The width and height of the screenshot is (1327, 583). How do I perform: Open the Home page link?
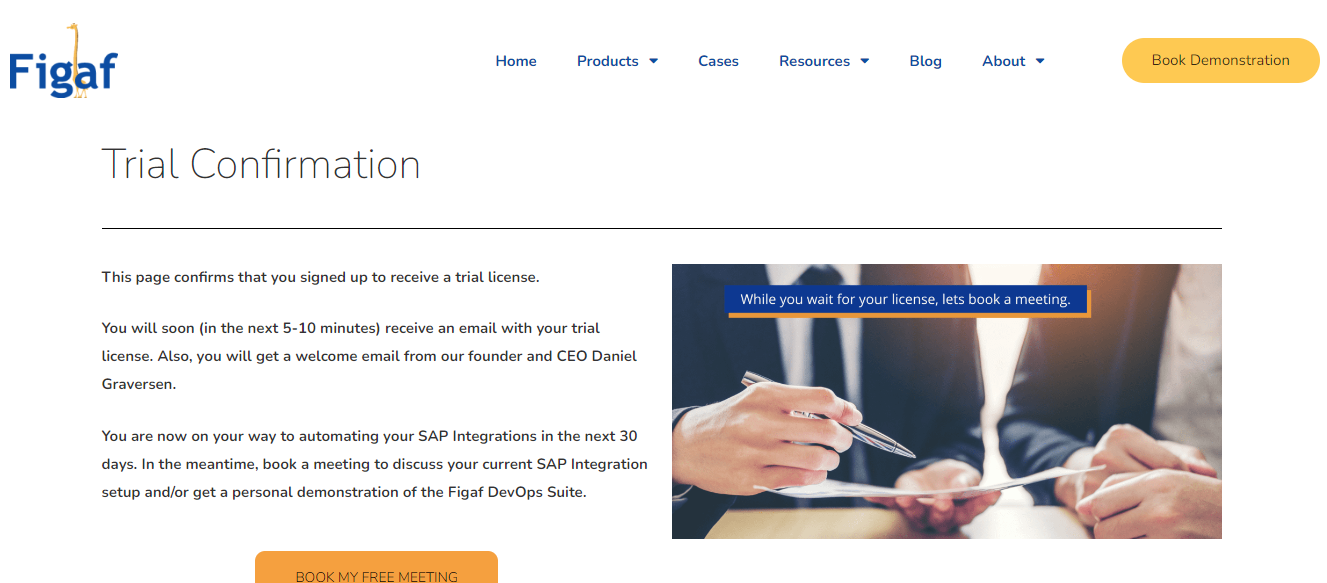pyautogui.click(x=516, y=61)
